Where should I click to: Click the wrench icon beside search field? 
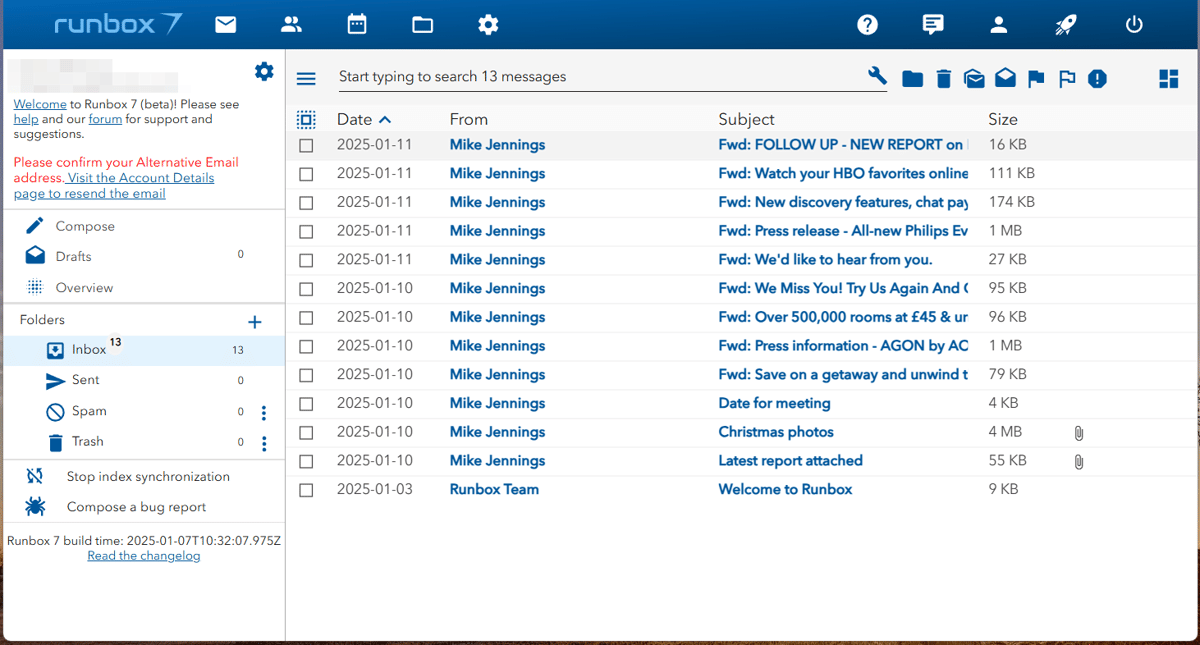tap(877, 77)
